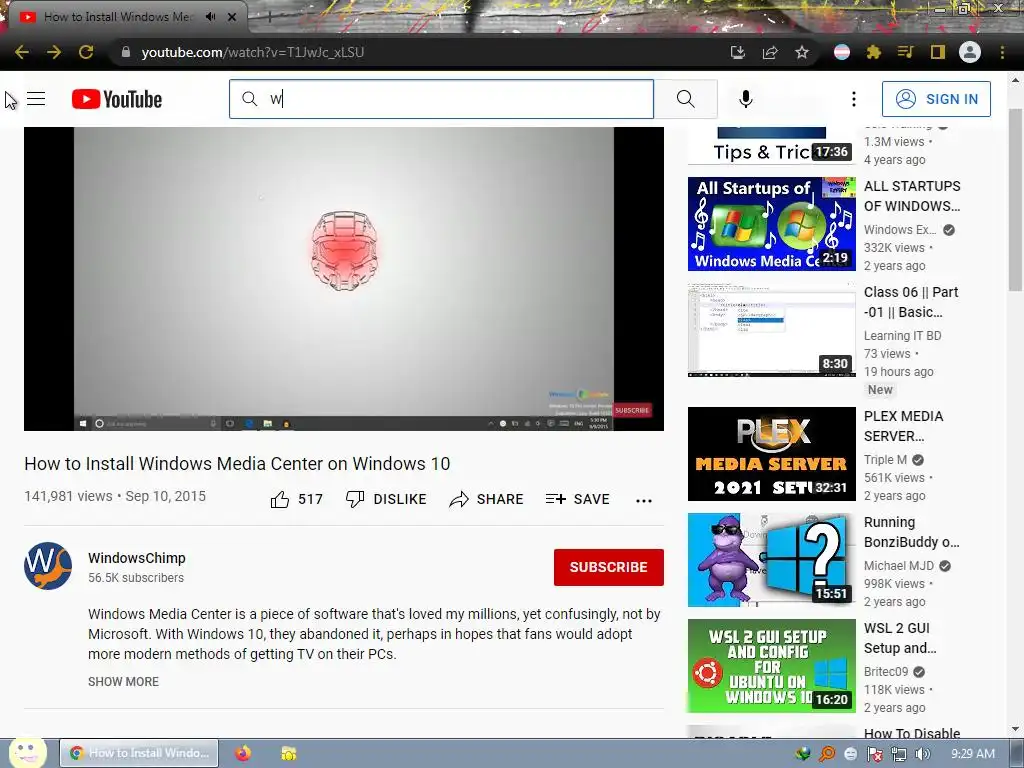Image resolution: width=1024 pixels, height=768 pixels.
Task: Bookmark this page with the star icon
Action: pyautogui.click(x=802, y=52)
